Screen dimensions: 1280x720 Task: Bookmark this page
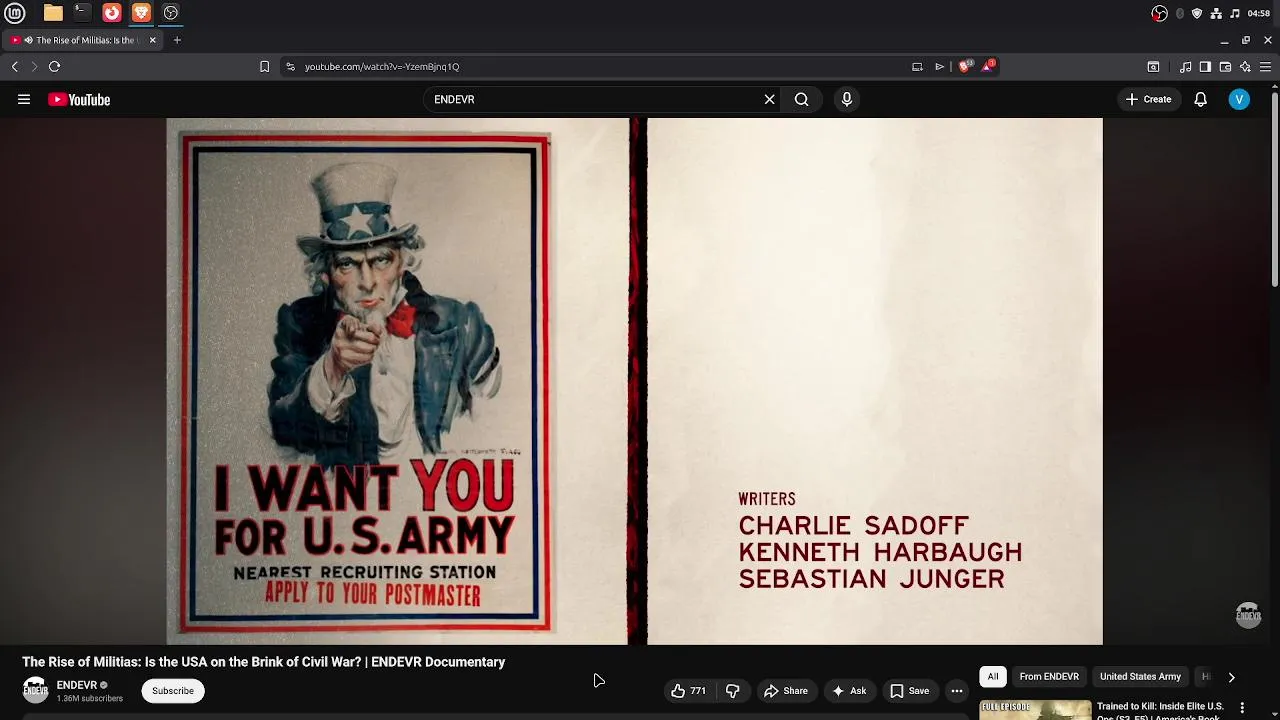point(264,67)
